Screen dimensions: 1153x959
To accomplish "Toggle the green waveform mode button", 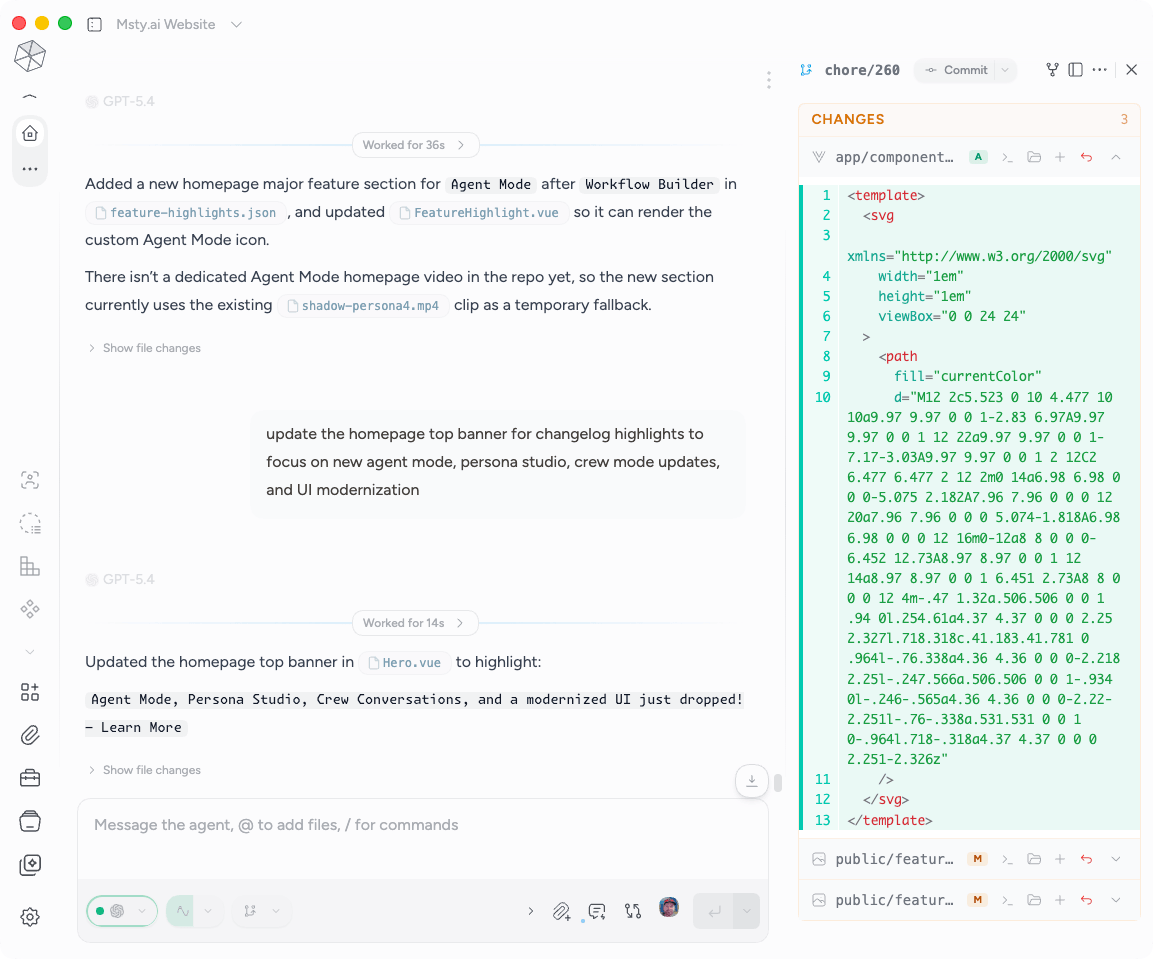I will click(x=181, y=911).
